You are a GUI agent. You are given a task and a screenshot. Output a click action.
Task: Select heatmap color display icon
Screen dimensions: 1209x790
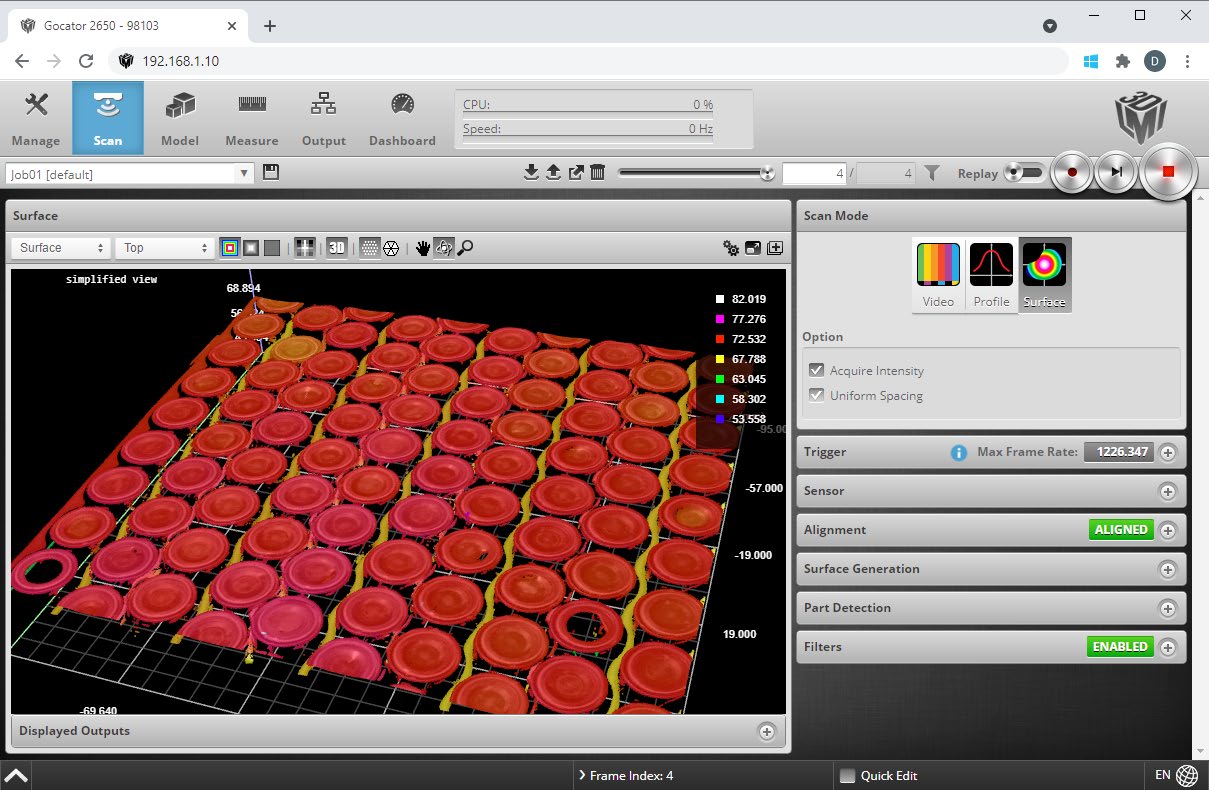(x=230, y=248)
